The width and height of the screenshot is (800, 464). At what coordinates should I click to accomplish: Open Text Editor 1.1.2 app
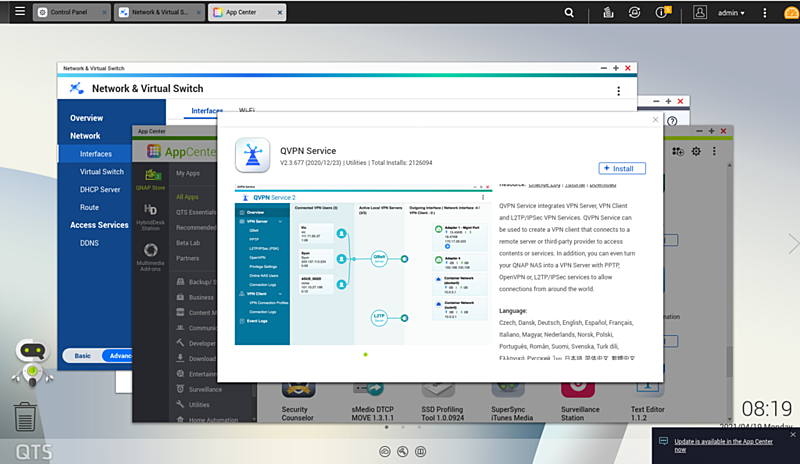pos(647,401)
